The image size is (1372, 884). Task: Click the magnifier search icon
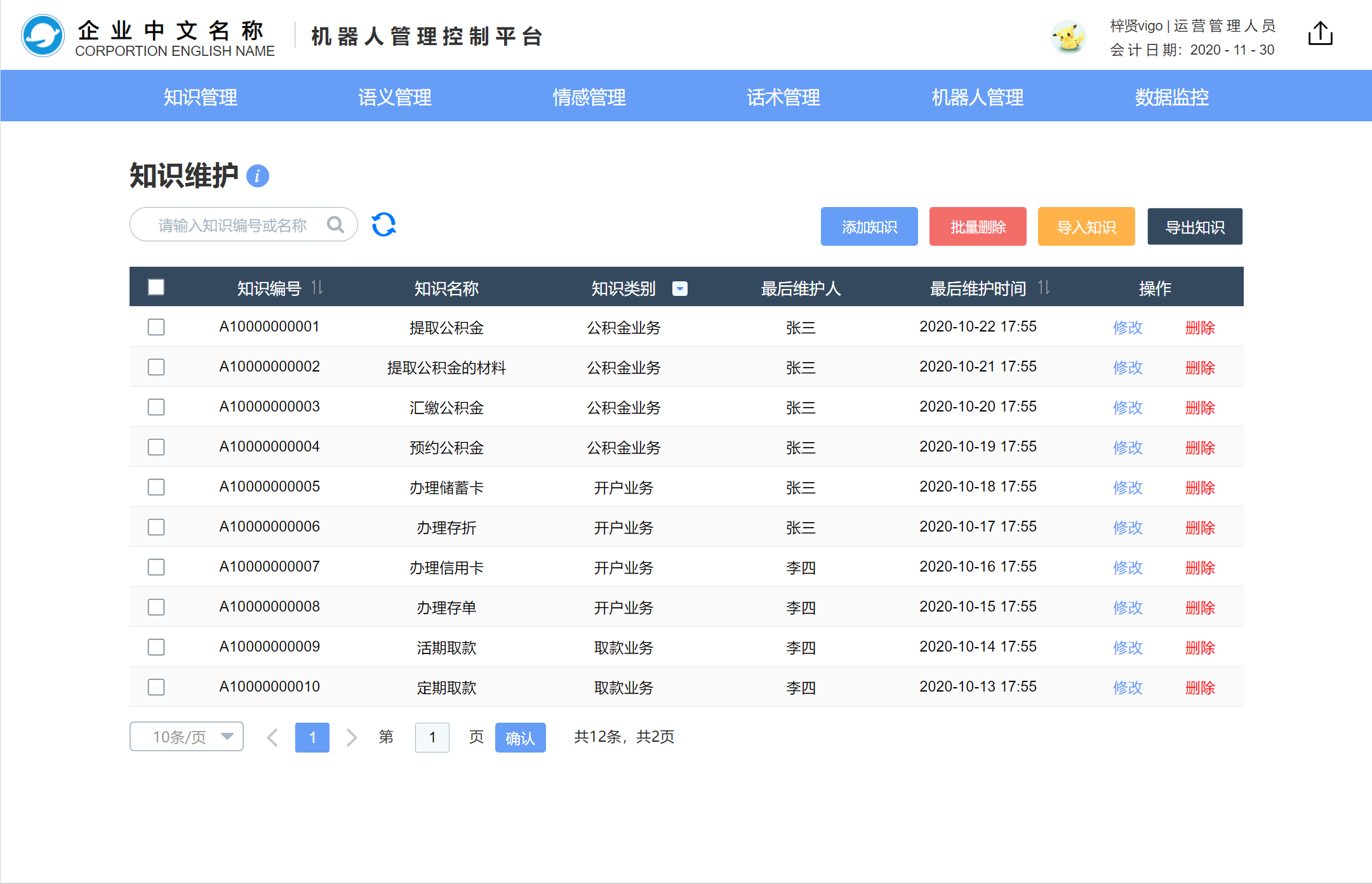pyautogui.click(x=335, y=225)
